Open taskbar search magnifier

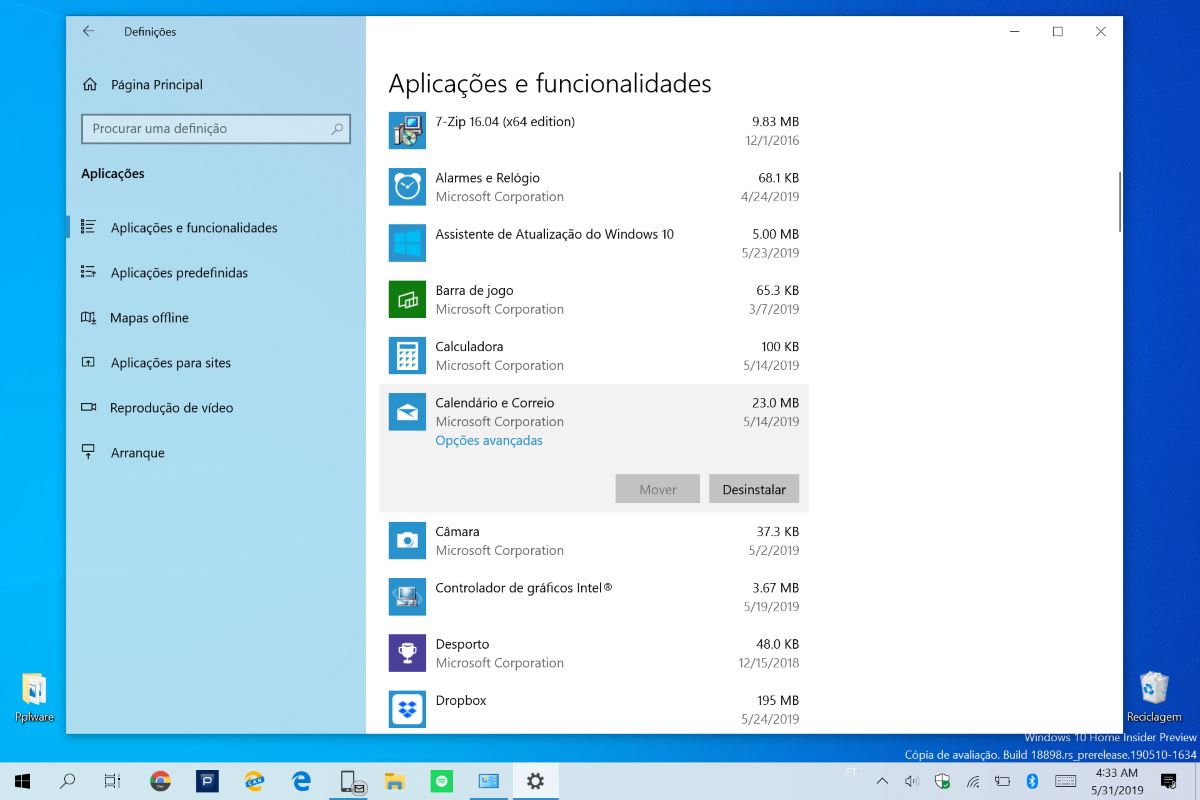(68, 781)
